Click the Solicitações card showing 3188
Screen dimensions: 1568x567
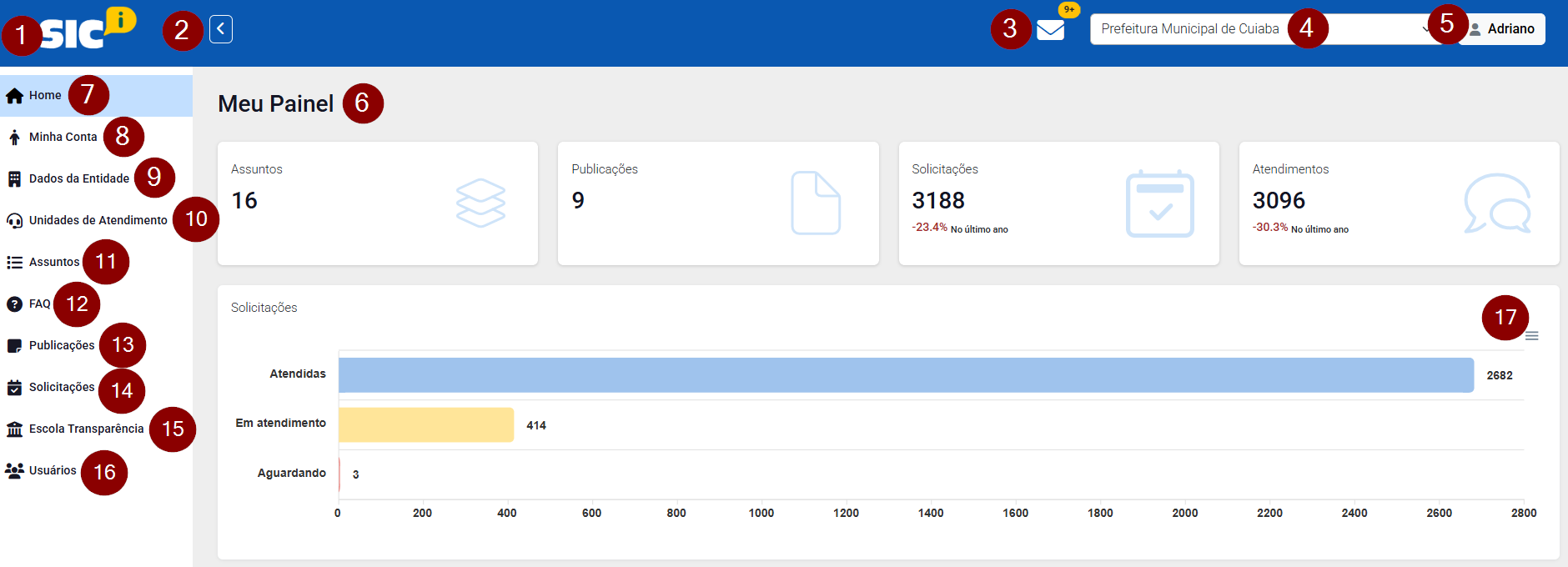pos(1058,203)
